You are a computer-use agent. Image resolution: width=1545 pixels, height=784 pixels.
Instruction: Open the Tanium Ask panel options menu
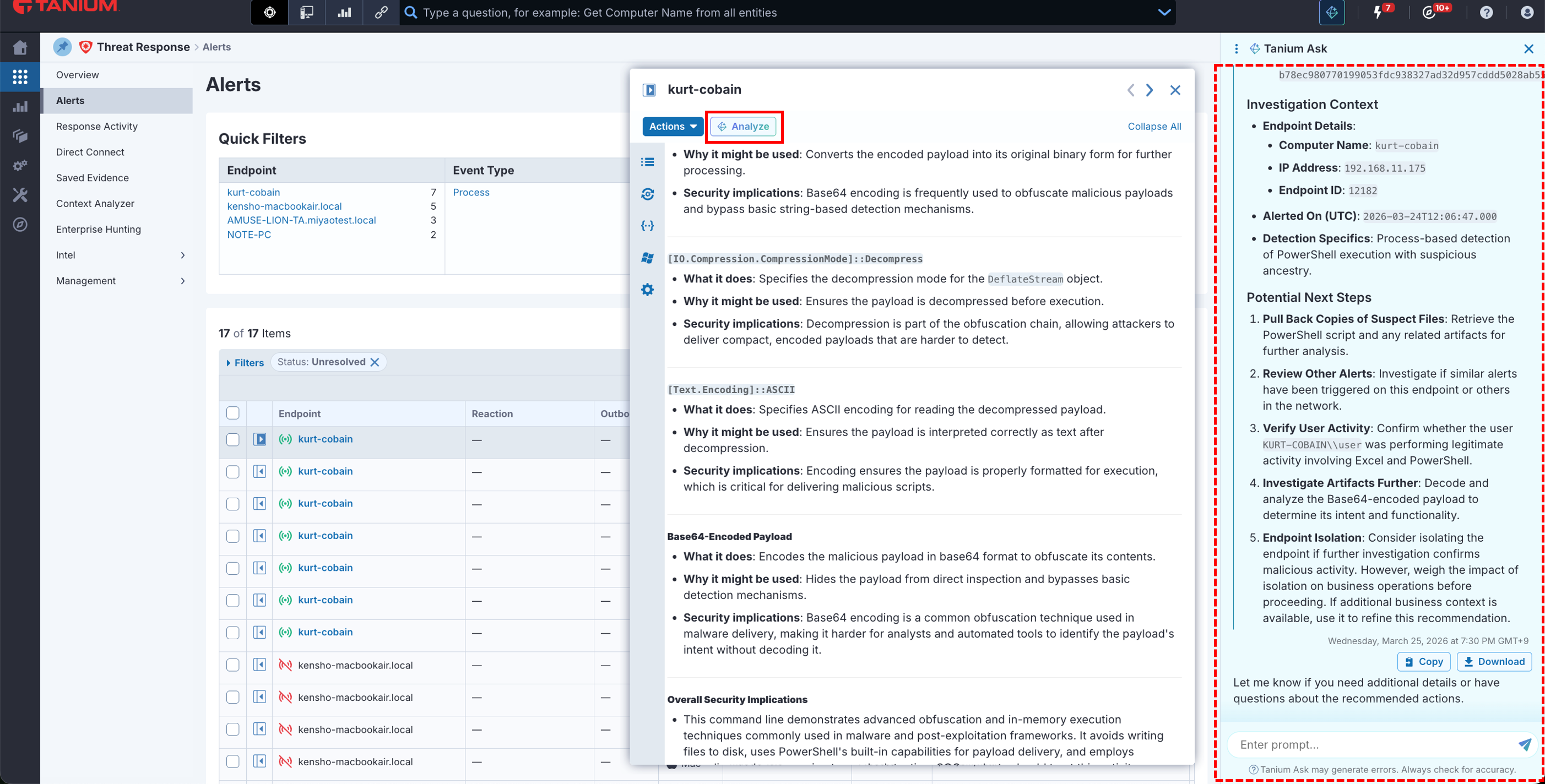point(1236,48)
